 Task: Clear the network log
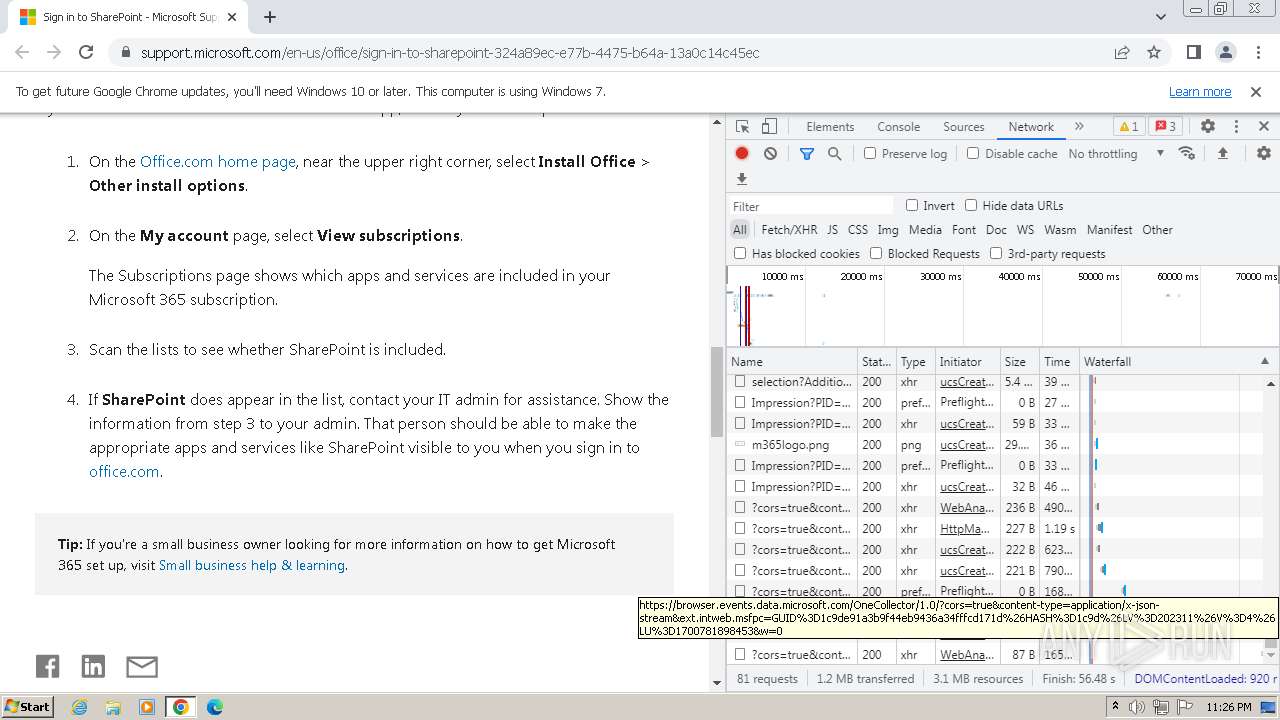coord(770,153)
